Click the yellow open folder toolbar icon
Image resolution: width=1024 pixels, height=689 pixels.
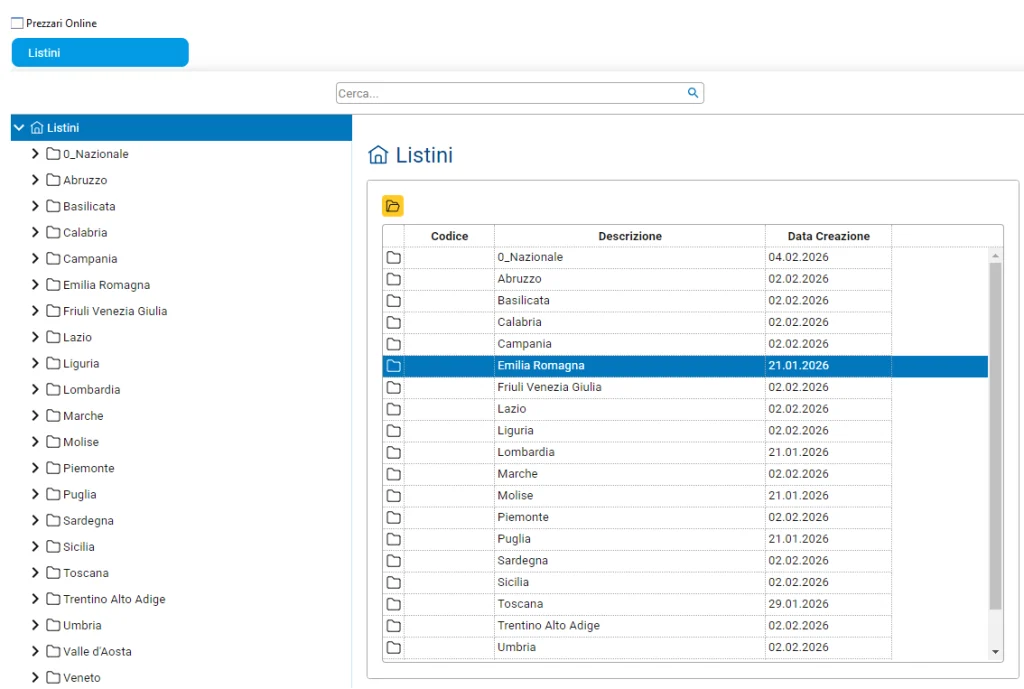click(393, 205)
